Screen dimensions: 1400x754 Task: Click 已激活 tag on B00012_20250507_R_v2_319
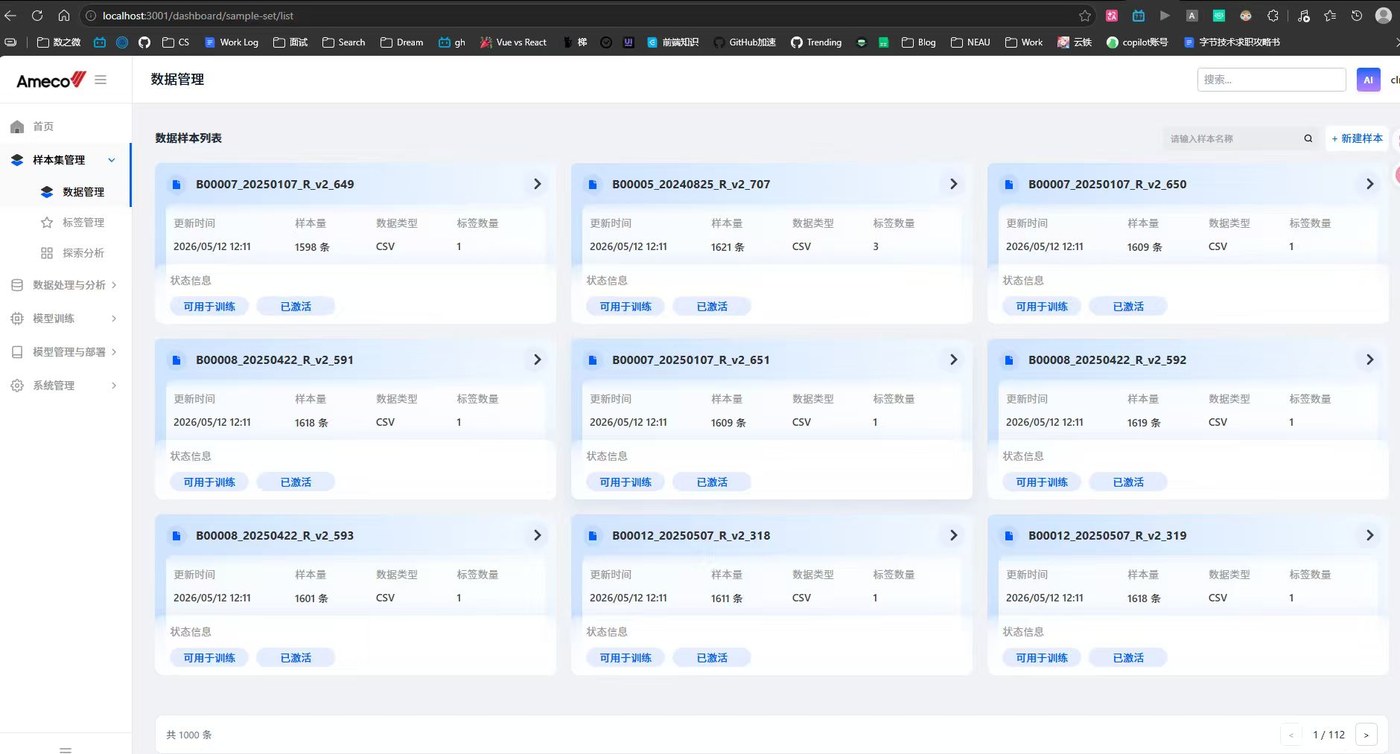coord(1128,658)
